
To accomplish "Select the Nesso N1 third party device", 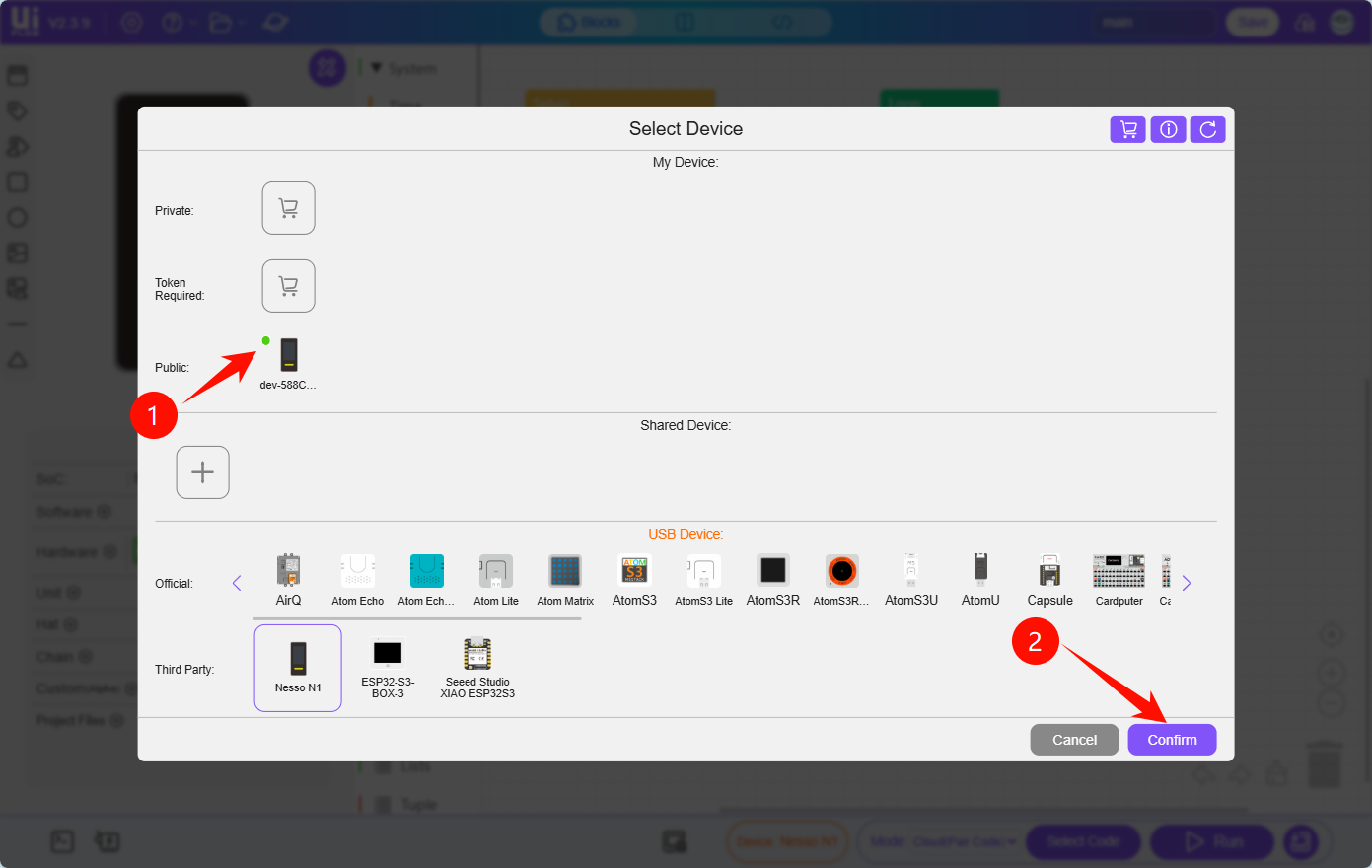I will click(x=298, y=668).
